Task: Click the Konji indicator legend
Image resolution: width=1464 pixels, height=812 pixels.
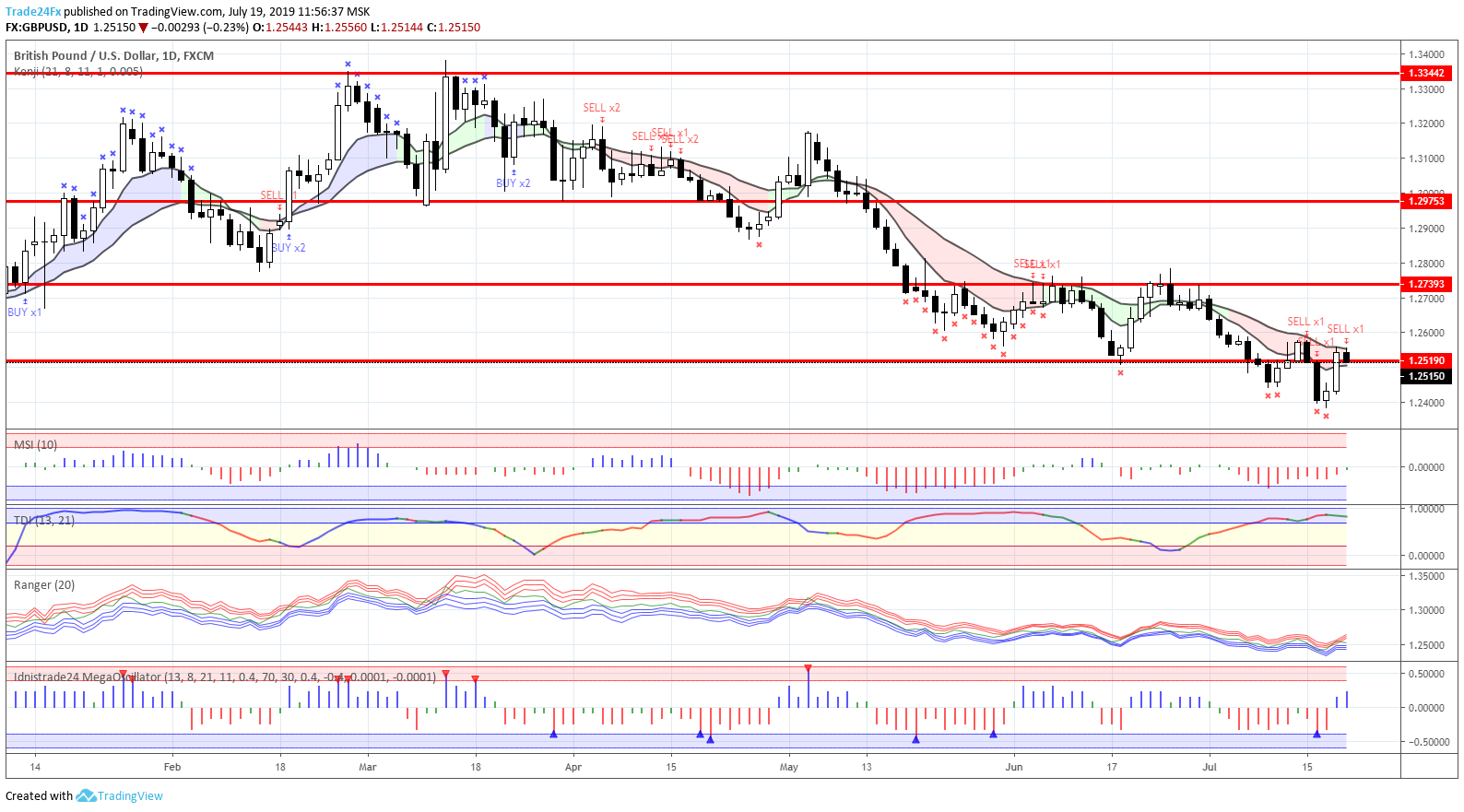Action: 78,71
